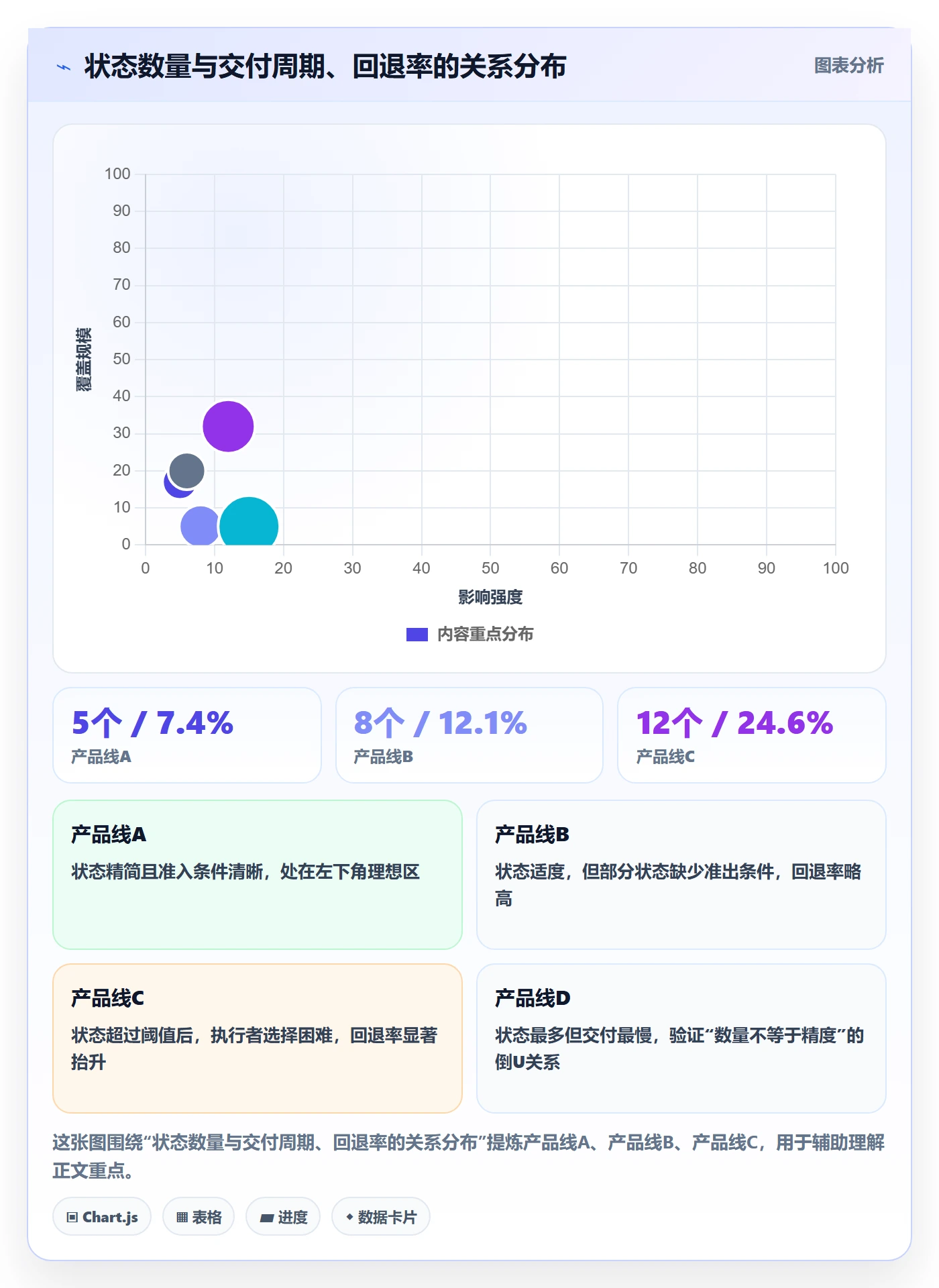Open the 产品线B description card
Screen dimensions: 939x1288
tap(681, 875)
